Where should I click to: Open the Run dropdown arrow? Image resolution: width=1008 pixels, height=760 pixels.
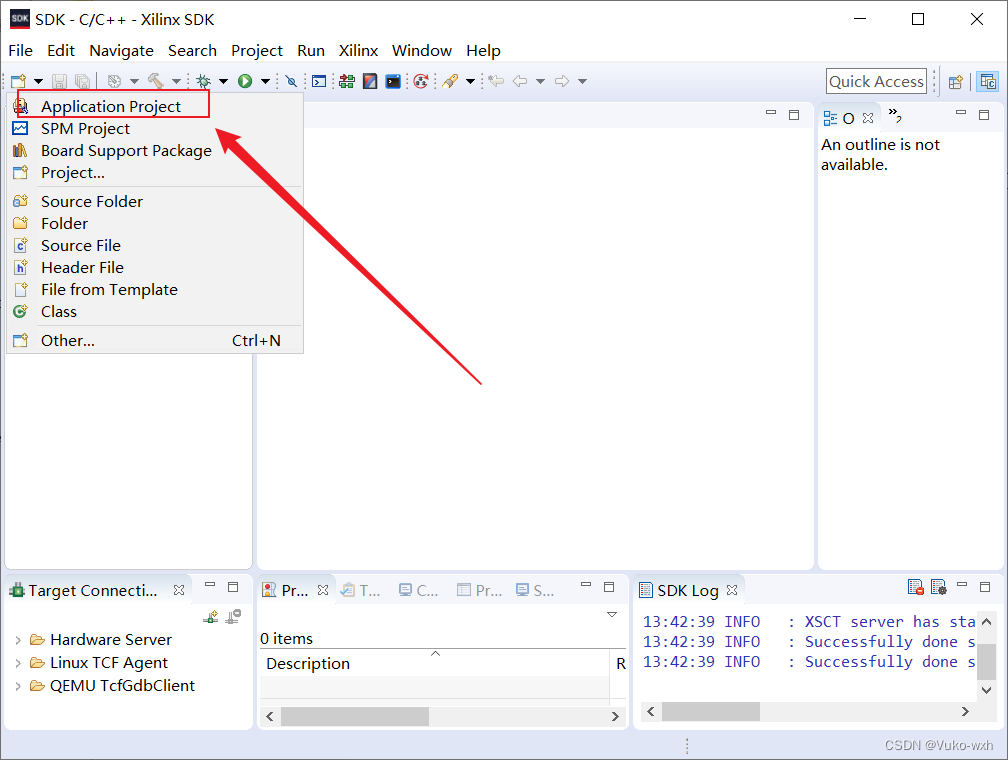pyautogui.click(x=265, y=81)
